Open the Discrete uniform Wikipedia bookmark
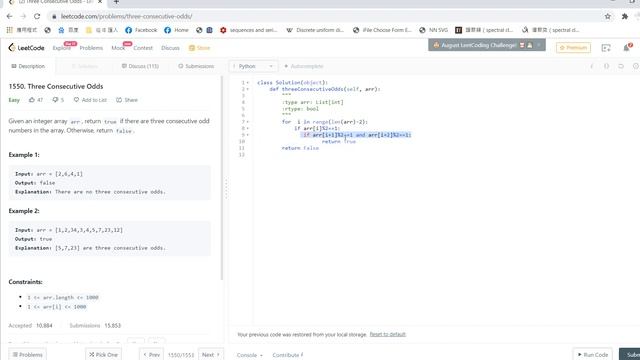The height and width of the screenshot is (360, 640). point(315,30)
